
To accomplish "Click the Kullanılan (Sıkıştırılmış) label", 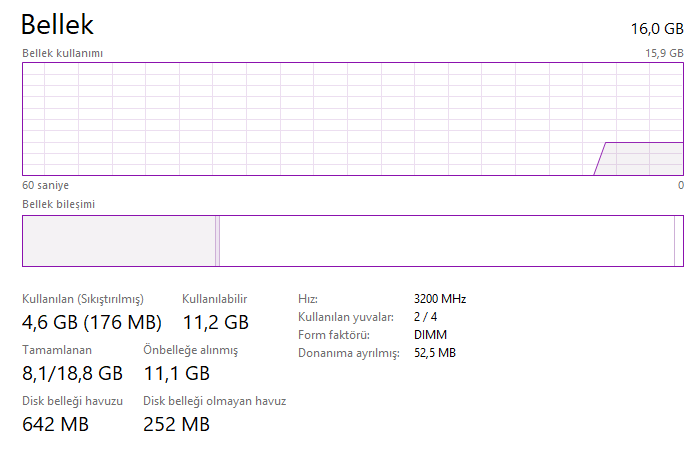I will pos(83,299).
